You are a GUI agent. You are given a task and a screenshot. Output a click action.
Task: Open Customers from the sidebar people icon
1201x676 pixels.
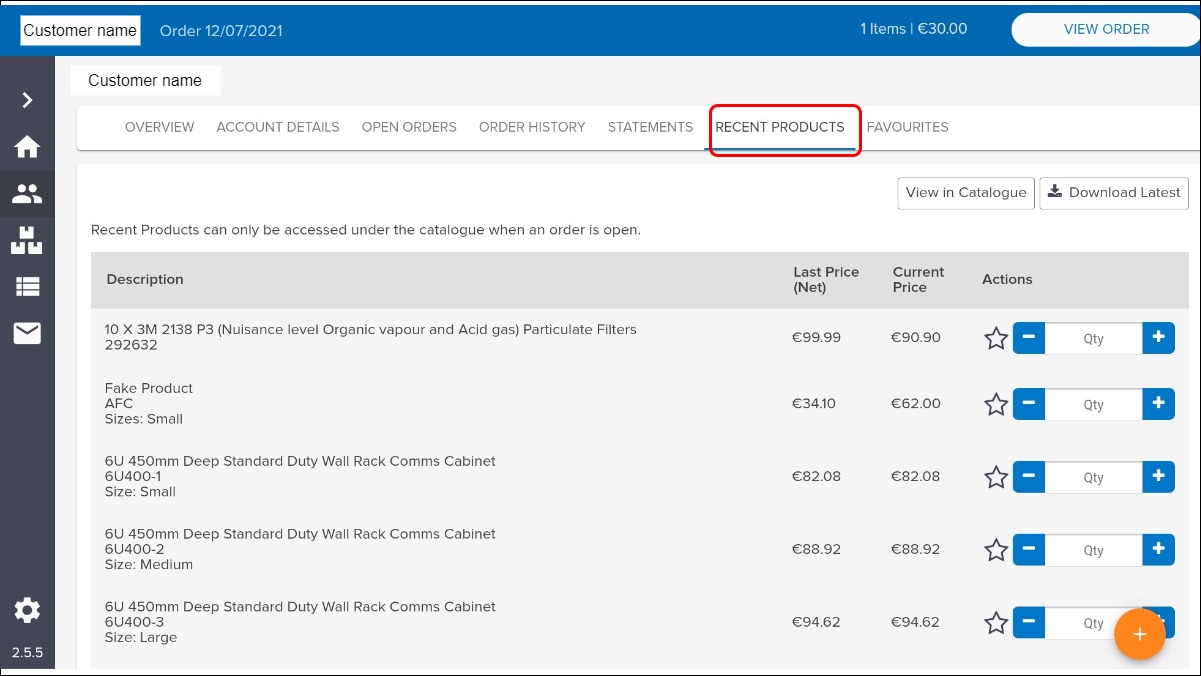[x=27, y=194]
